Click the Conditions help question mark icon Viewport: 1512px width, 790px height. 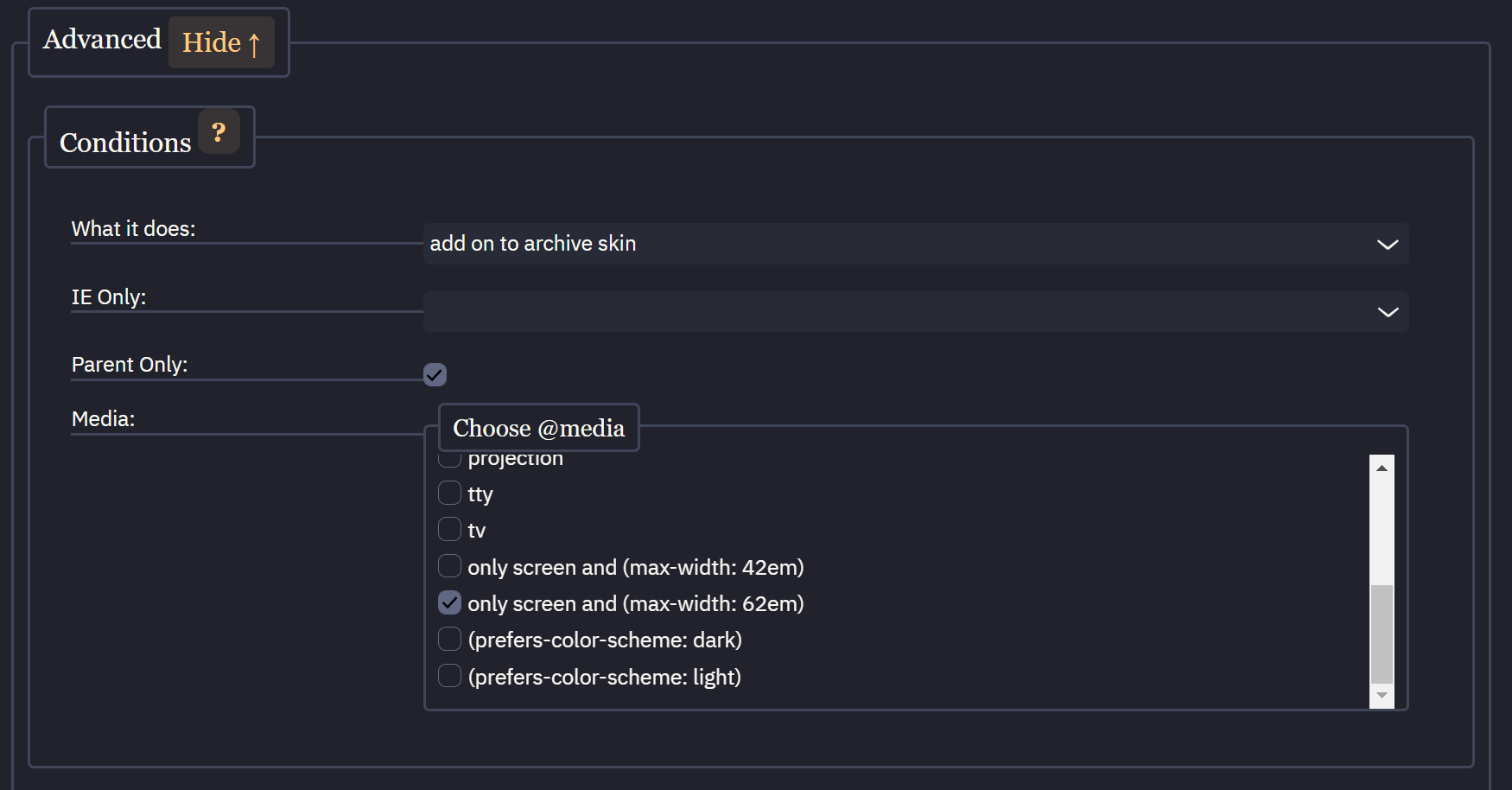pyautogui.click(x=219, y=132)
